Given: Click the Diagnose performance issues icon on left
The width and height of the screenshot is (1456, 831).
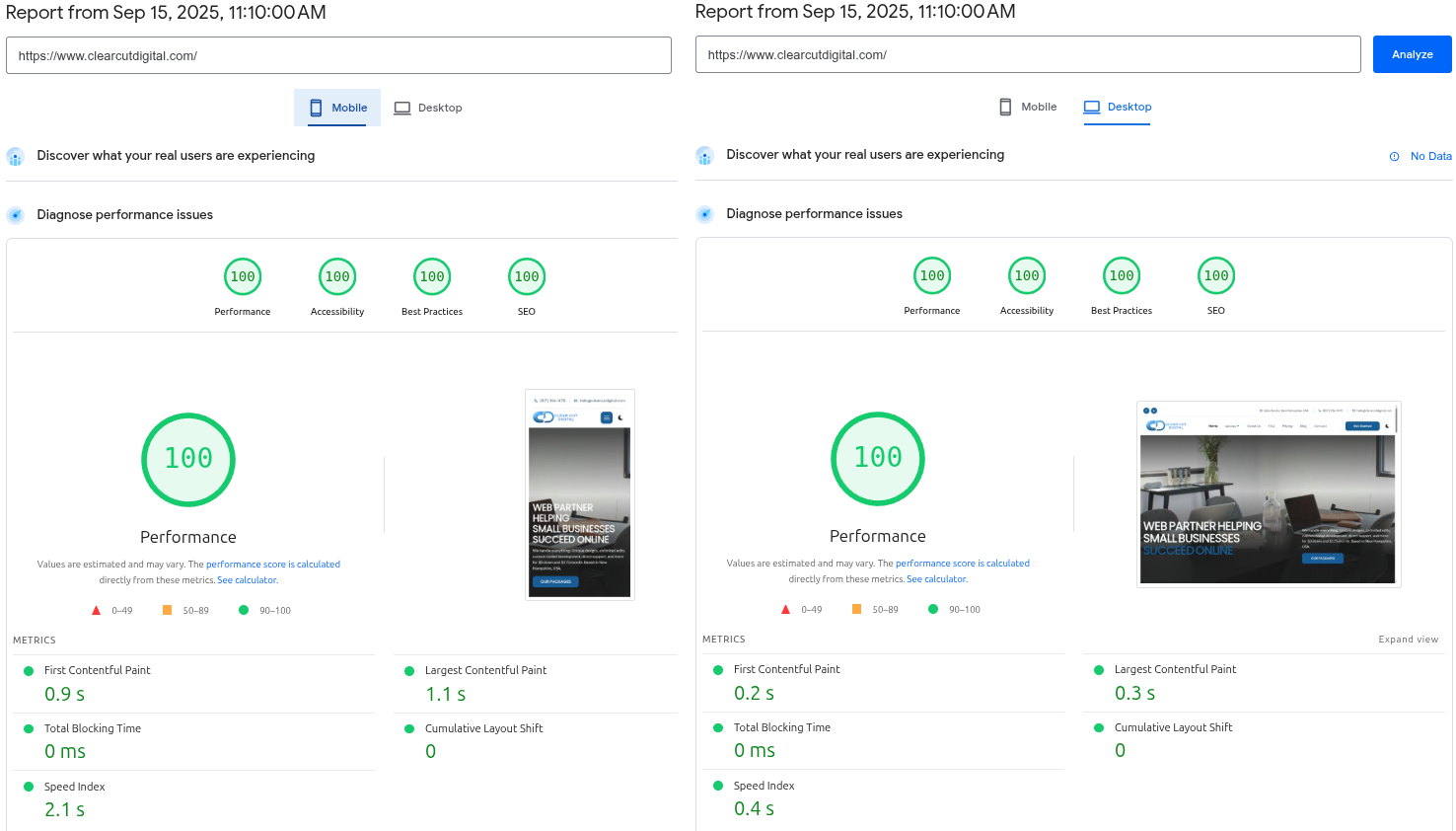Looking at the screenshot, I should (x=15, y=215).
